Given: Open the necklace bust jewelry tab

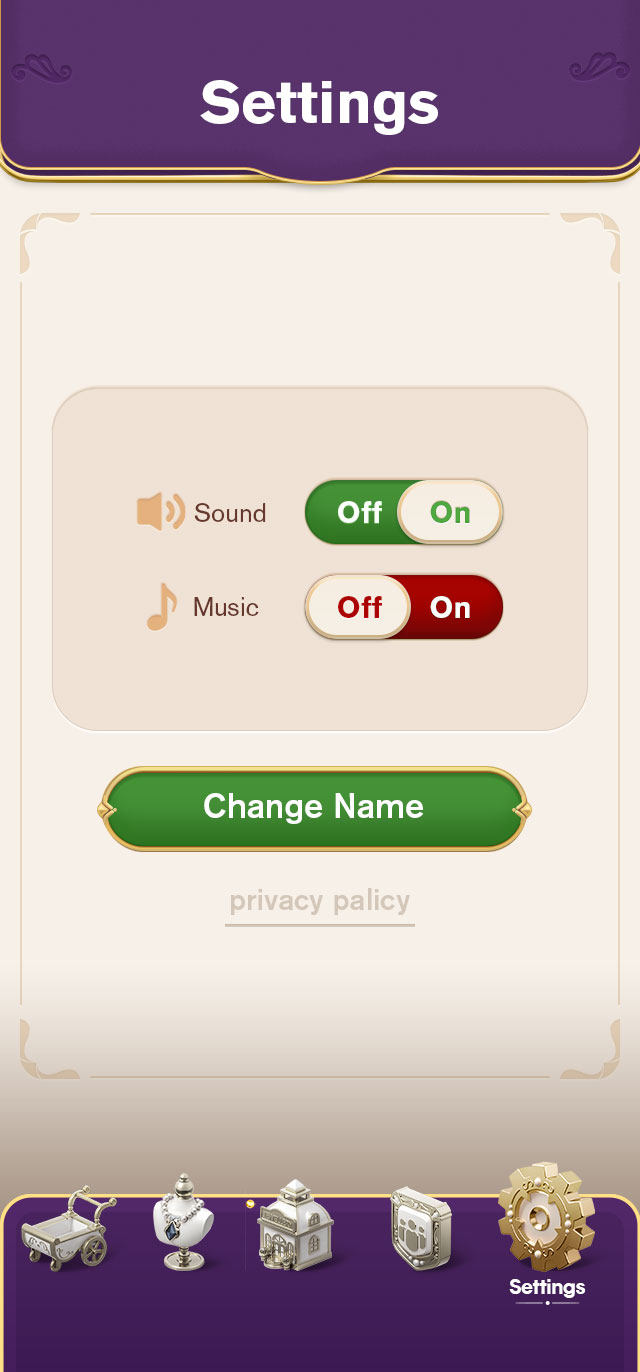Looking at the screenshot, I should [x=184, y=1223].
